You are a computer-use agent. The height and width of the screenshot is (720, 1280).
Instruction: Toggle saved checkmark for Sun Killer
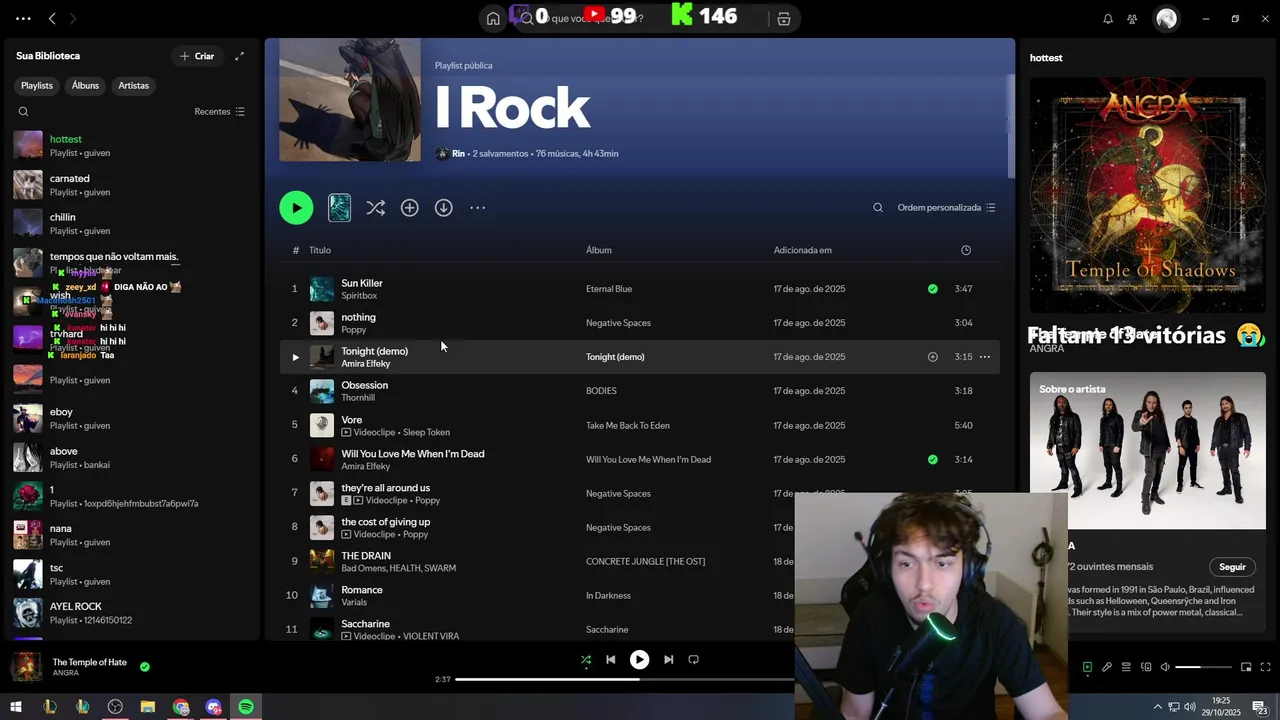tap(932, 289)
